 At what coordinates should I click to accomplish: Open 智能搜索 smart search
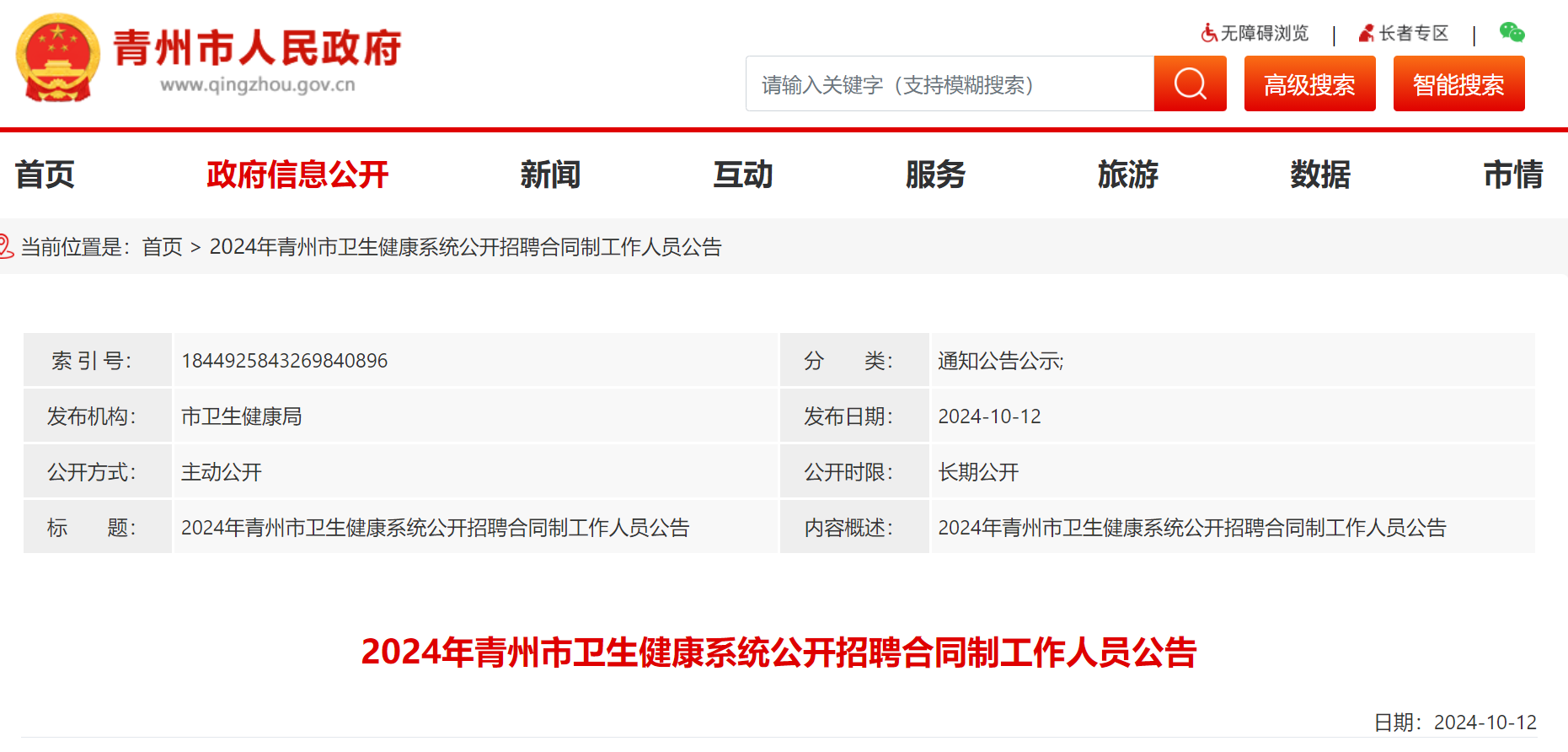pyautogui.click(x=1458, y=83)
